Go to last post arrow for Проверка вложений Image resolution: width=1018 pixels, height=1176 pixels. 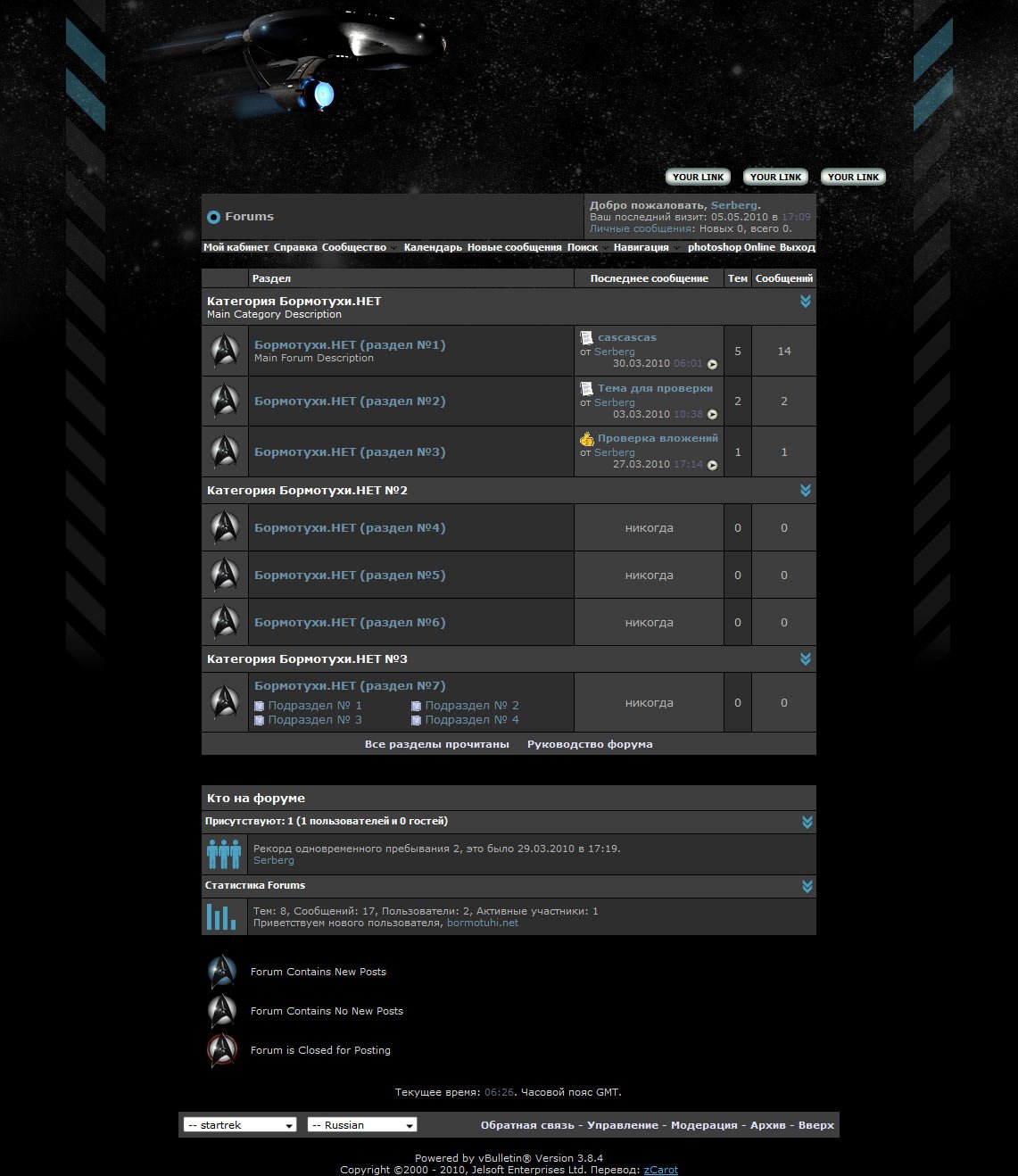pos(712,465)
